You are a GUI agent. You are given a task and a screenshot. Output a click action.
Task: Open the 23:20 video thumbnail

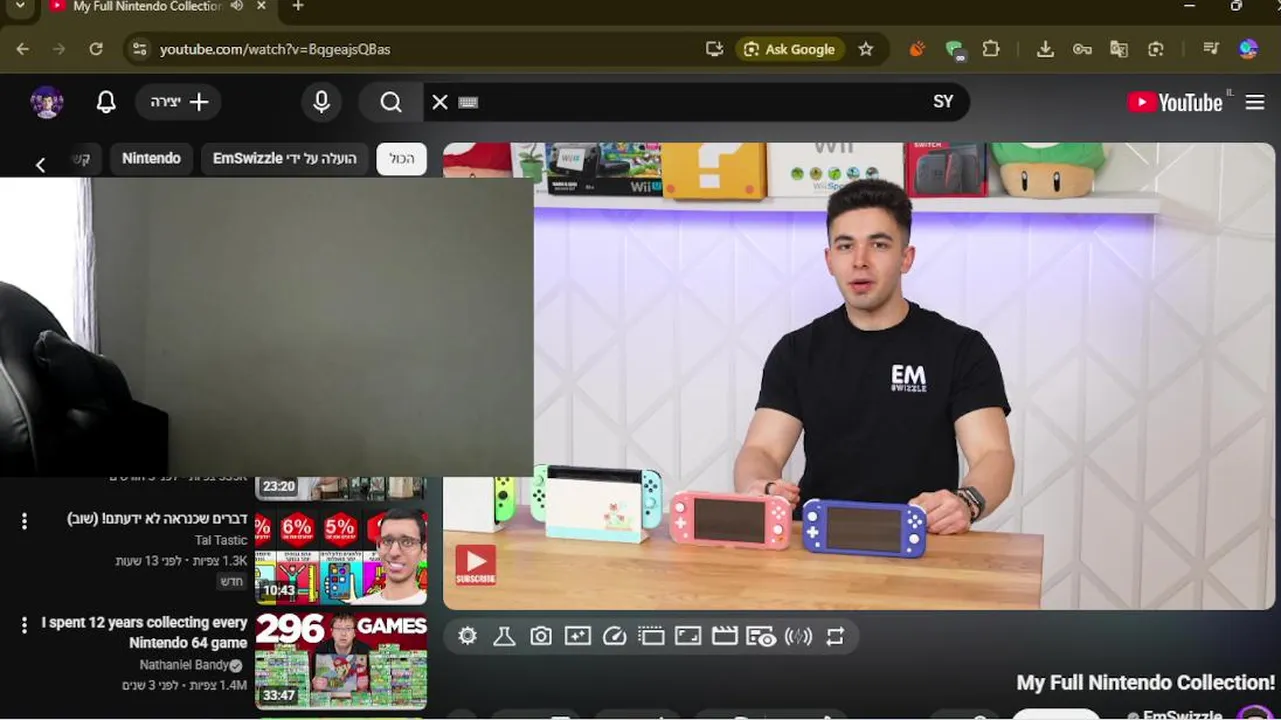341,488
